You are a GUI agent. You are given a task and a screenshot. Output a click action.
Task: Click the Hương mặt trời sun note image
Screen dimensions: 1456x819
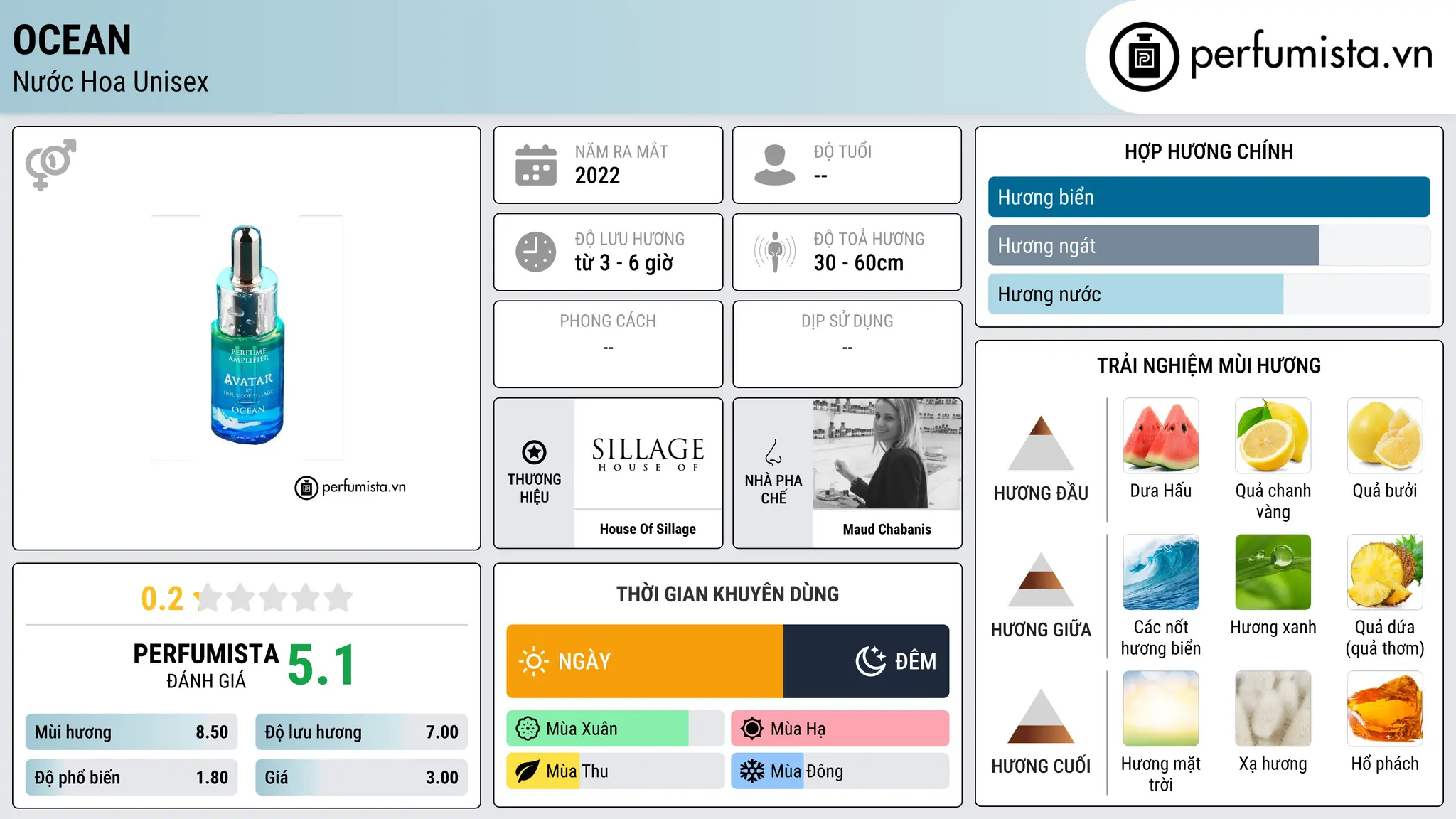[1161, 708]
